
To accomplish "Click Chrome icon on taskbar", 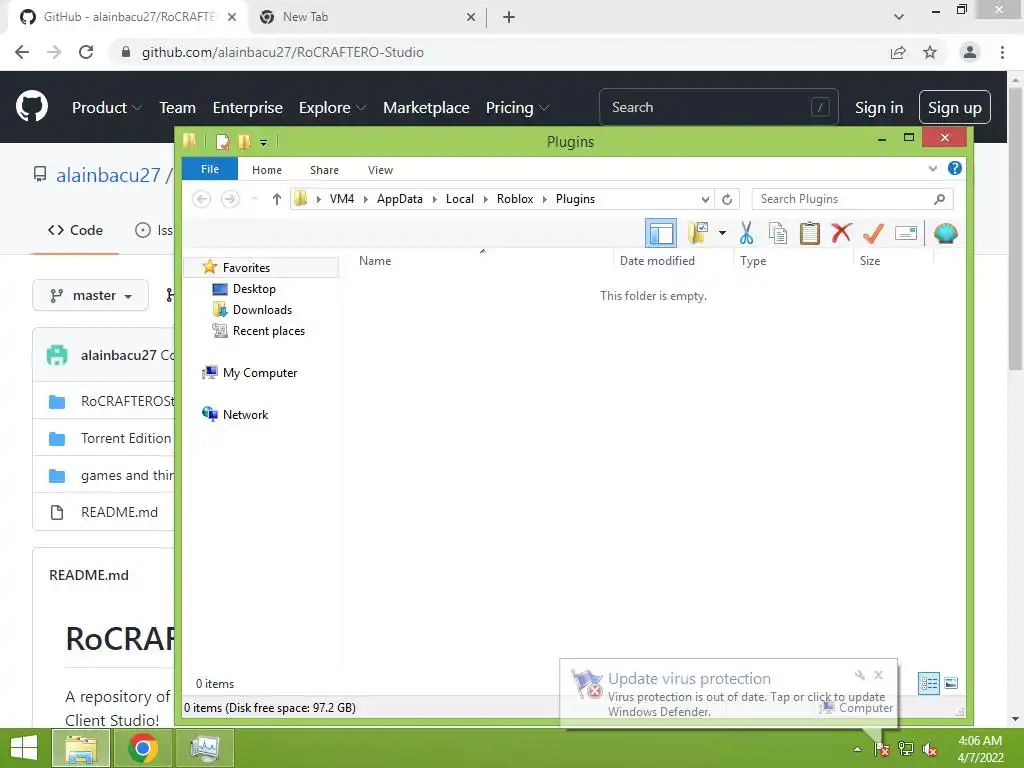I will point(142,748).
